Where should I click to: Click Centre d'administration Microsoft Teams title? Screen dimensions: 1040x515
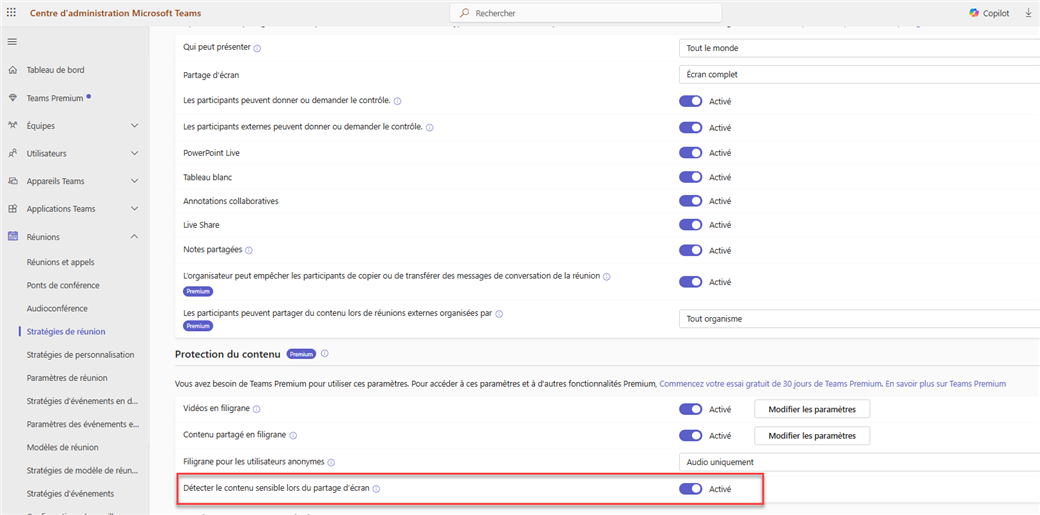[x=115, y=13]
